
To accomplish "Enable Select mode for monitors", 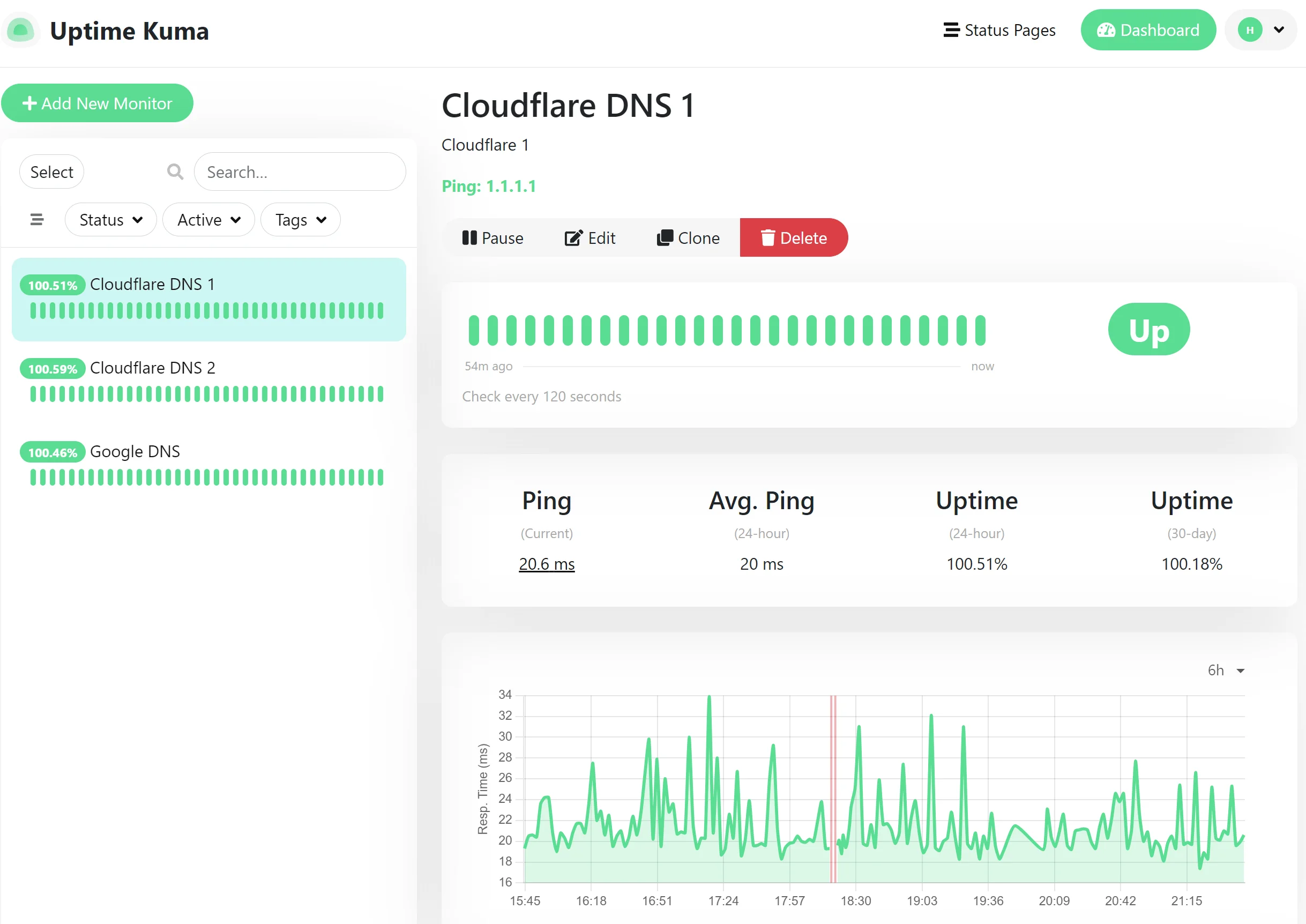I will pyautogui.click(x=51, y=172).
